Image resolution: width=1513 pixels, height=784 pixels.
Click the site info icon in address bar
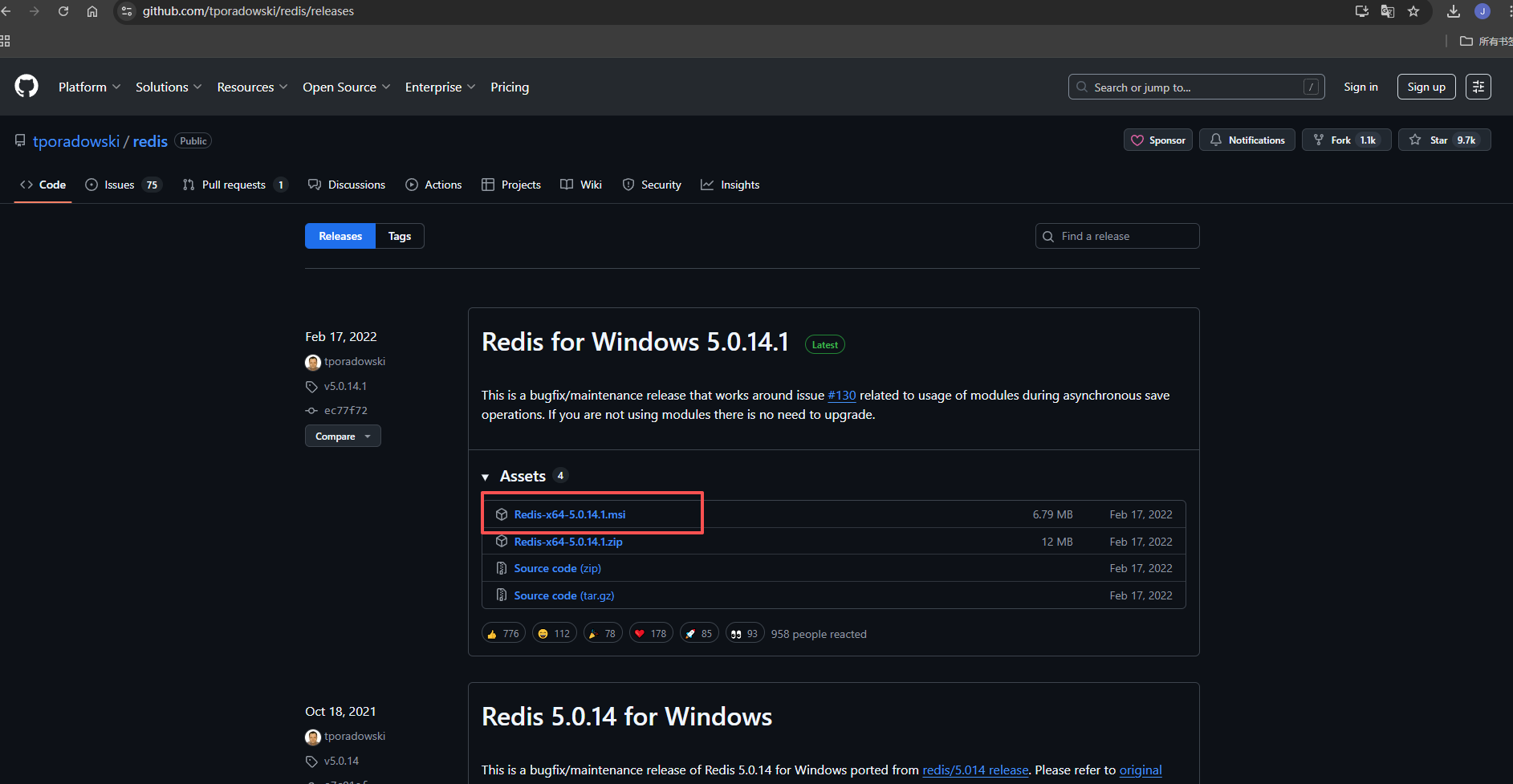coord(127,11)
